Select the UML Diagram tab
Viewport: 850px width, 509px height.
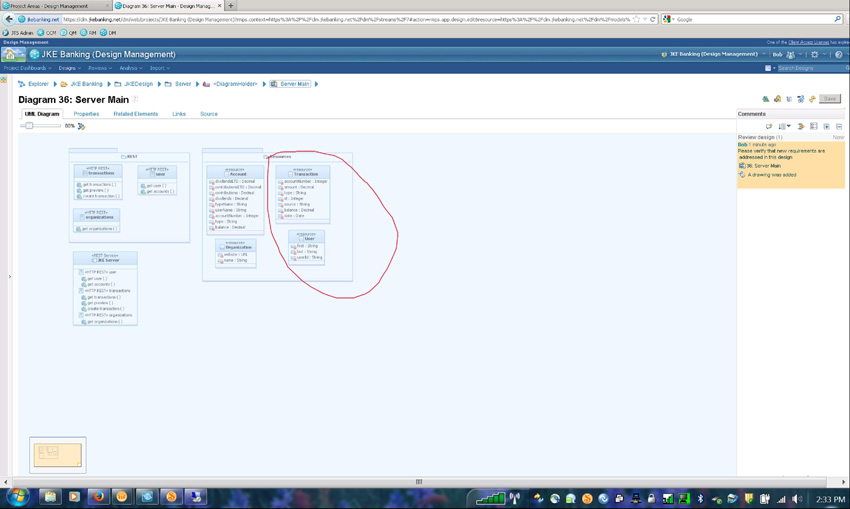coord(42,114)
